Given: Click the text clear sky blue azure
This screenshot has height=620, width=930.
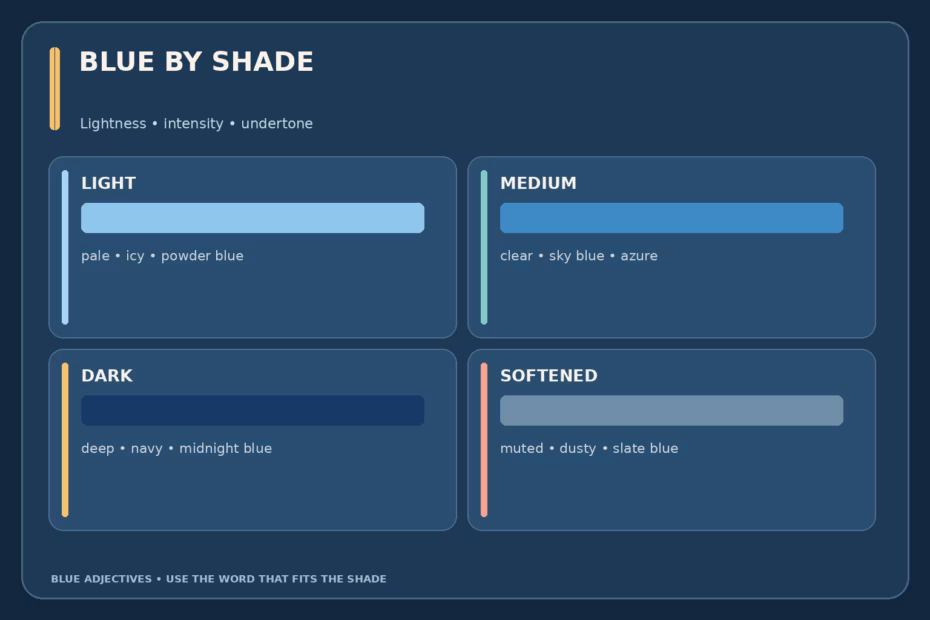Looking at the screenshot, I should pos(579,256).
